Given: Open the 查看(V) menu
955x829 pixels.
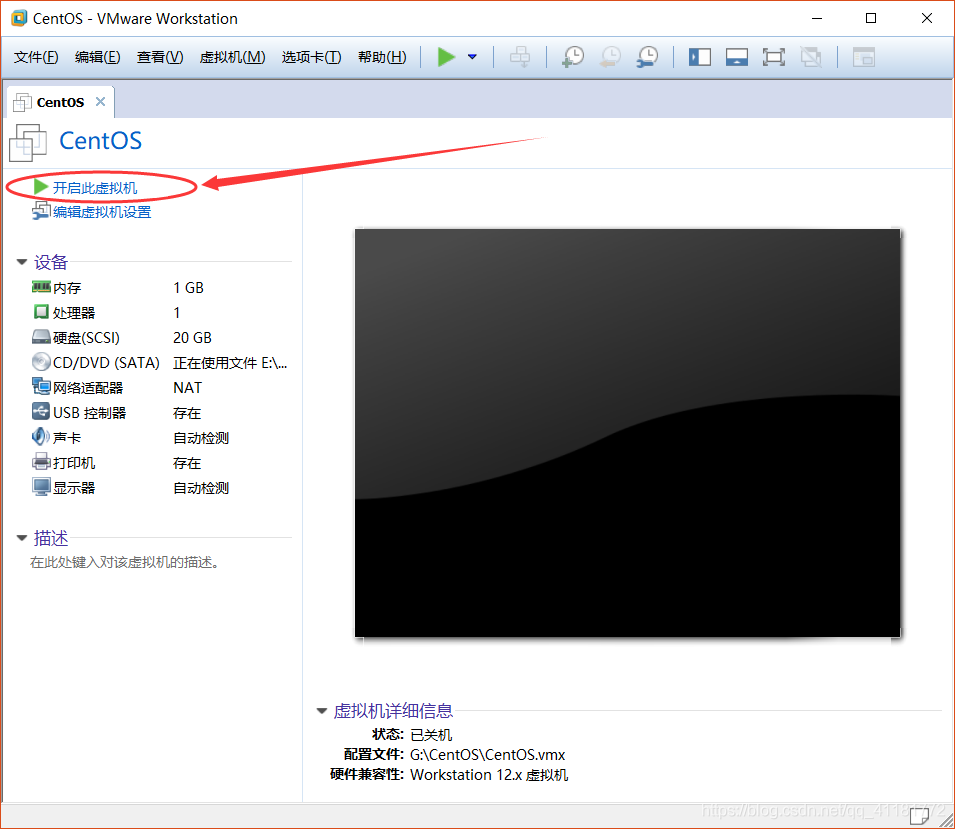Looking at the screenshot, I should [x=160, y=57].
